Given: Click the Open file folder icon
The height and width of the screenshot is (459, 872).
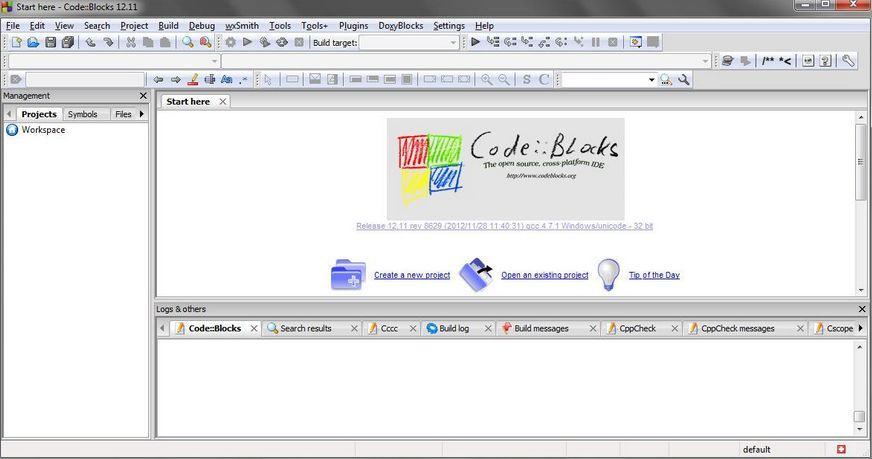Looking at the screenshot, I should (33, 42).
